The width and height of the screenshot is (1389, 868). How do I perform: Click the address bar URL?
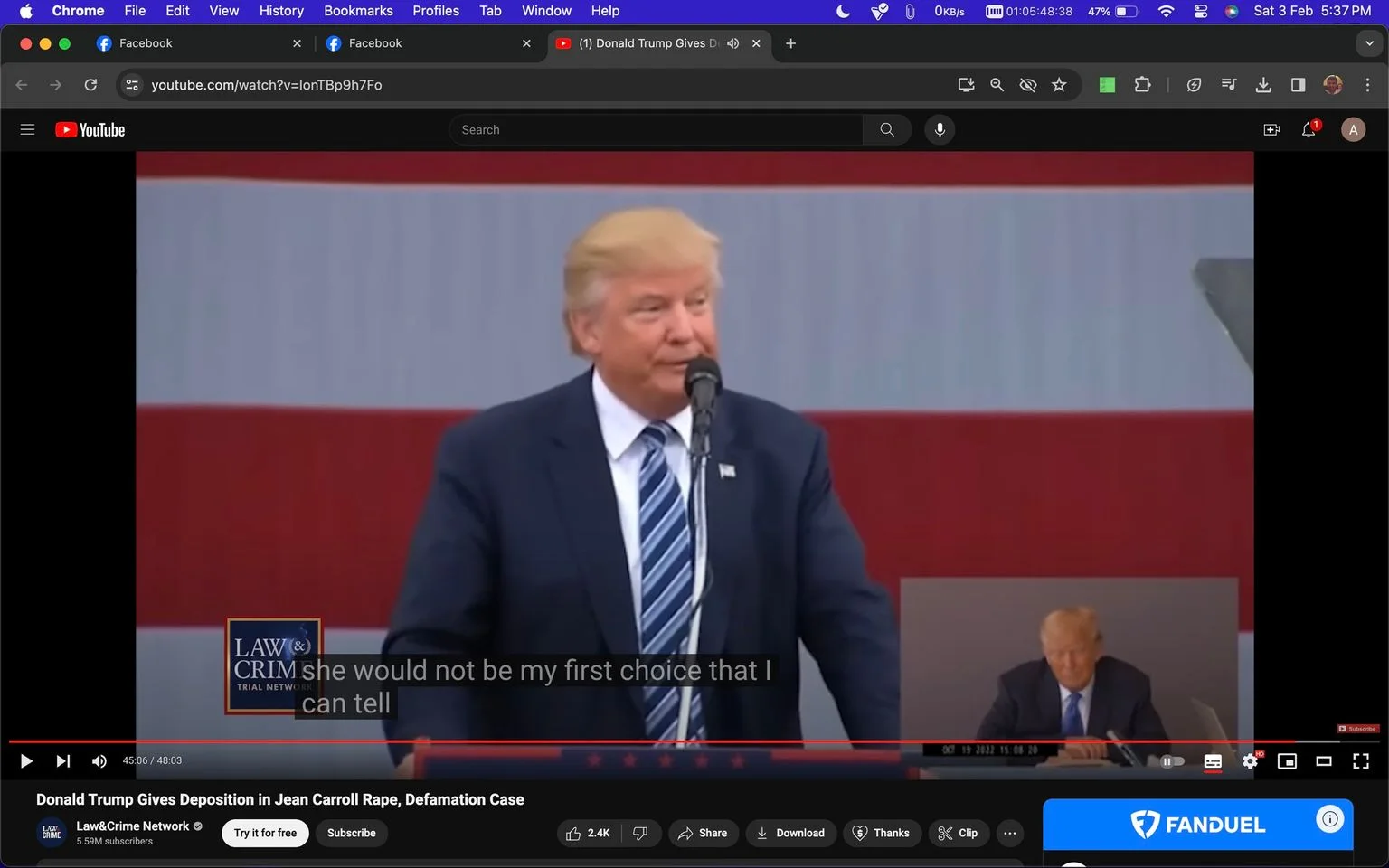[x=266, y=85]
